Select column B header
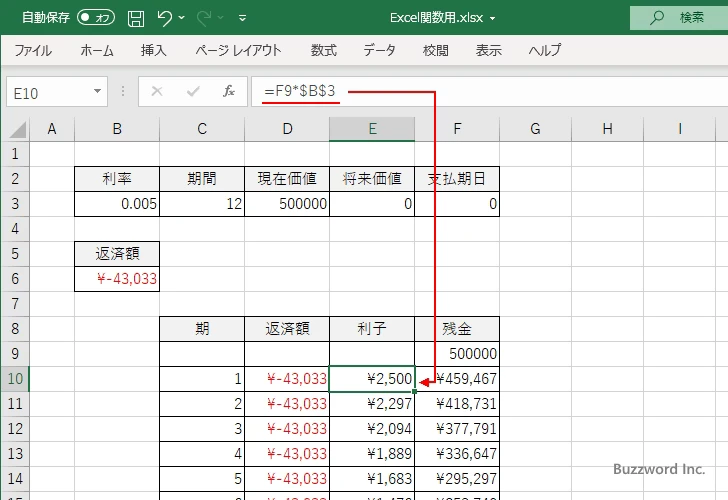Viewport: 728px width, 500px height. [117, 129]
